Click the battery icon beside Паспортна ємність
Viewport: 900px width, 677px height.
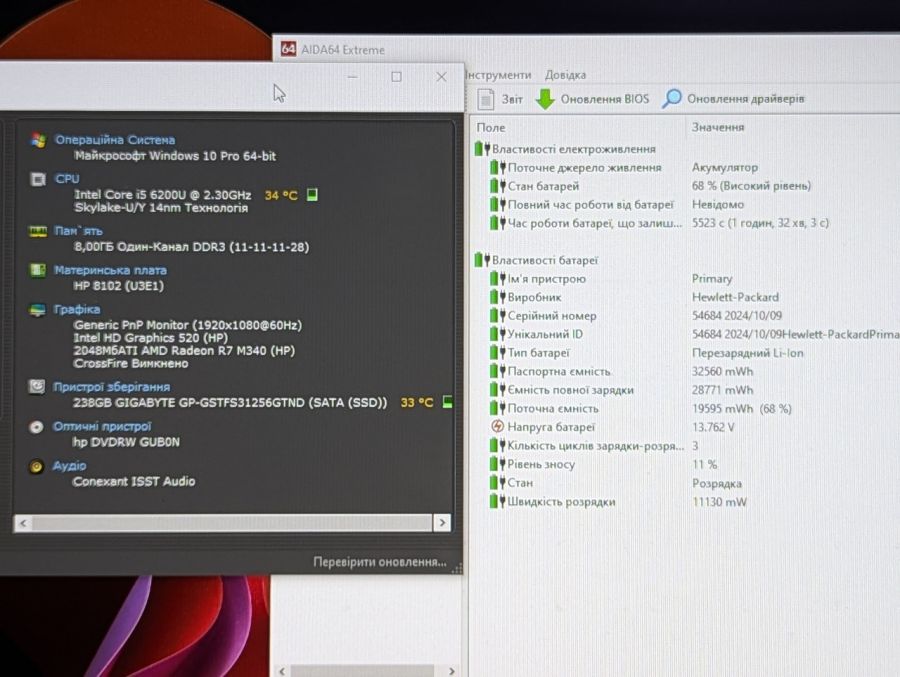(498, 371)
